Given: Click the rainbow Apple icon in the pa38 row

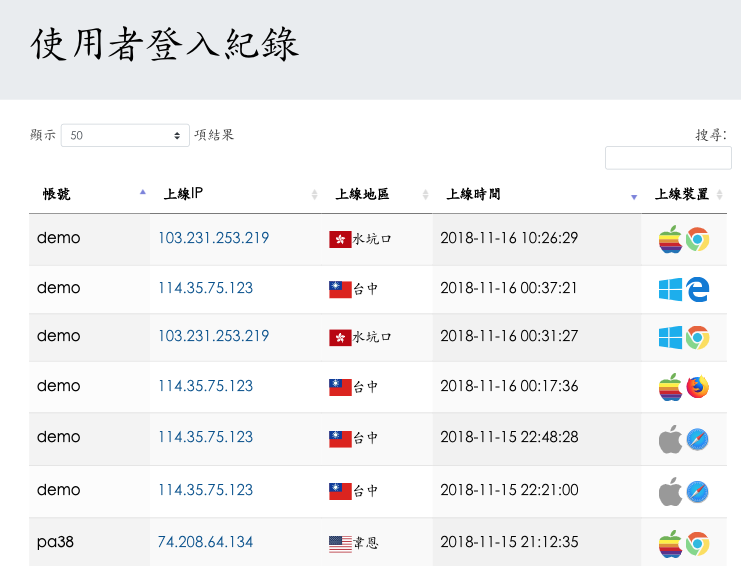Looking at the screenshot, I should click(670, 544).
